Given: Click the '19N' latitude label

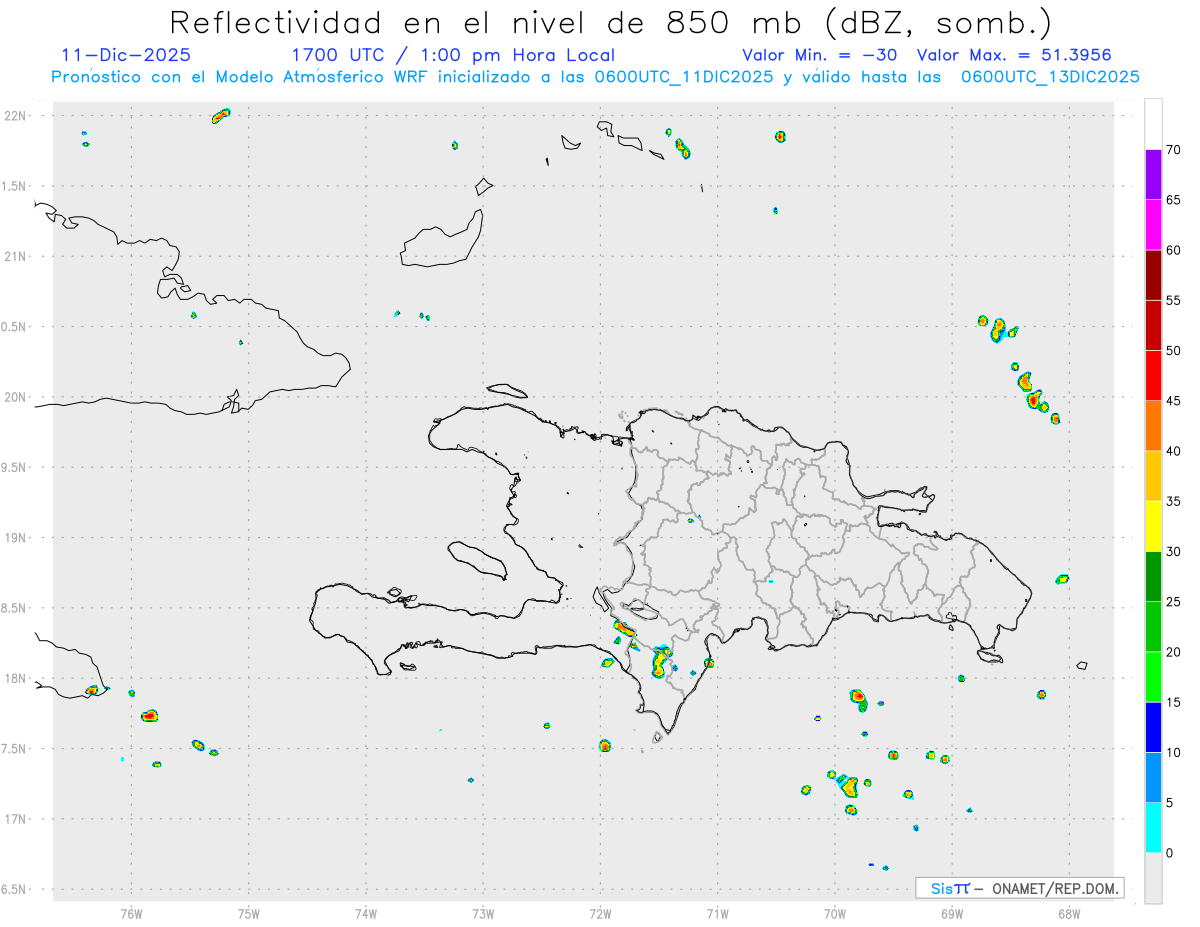Looking at the screenshot, I should tap(17, 538).
